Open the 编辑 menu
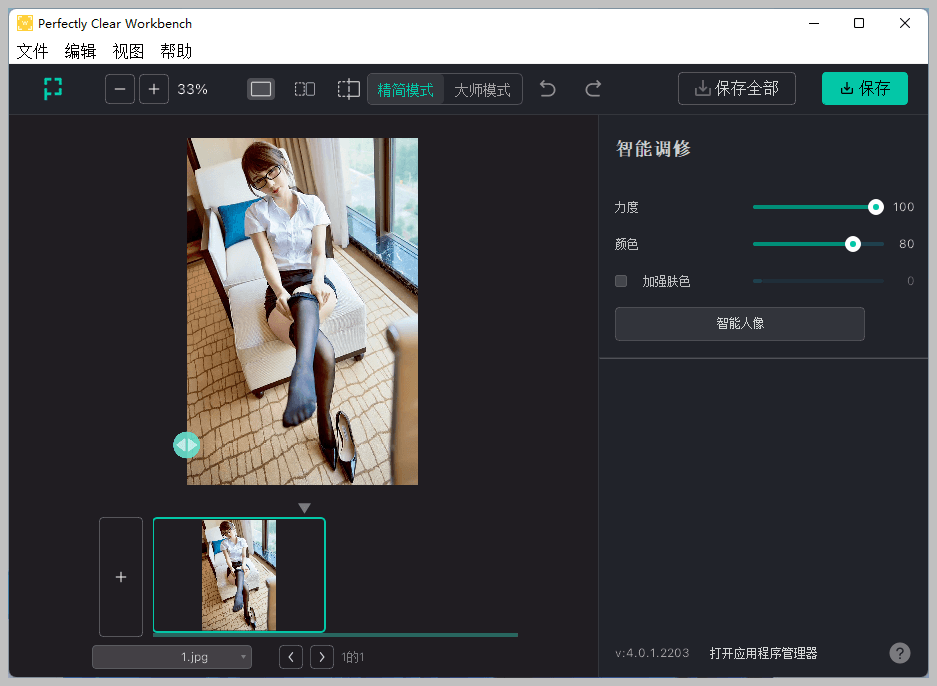 pos(80,51)
